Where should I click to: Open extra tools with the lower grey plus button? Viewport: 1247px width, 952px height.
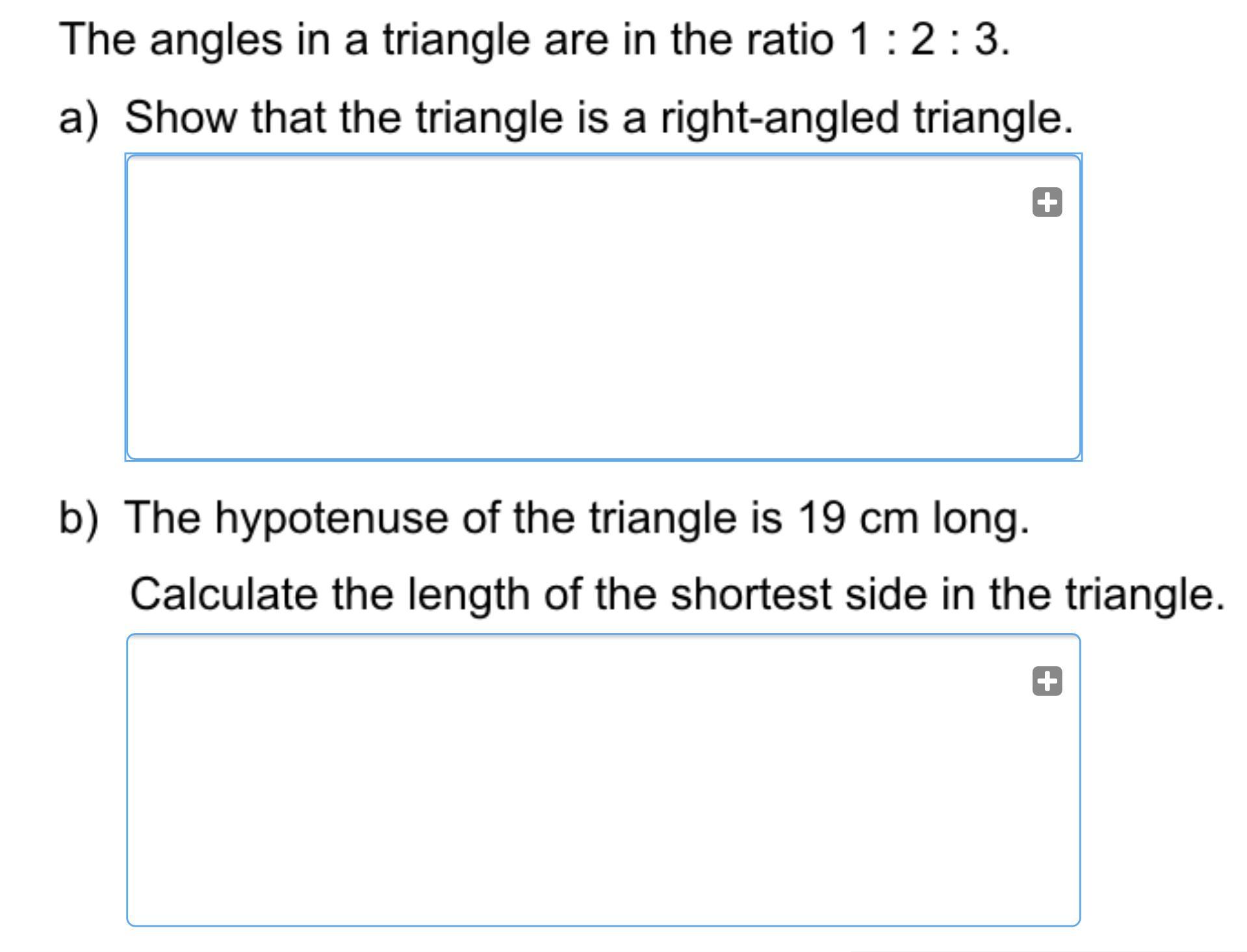1047,681
